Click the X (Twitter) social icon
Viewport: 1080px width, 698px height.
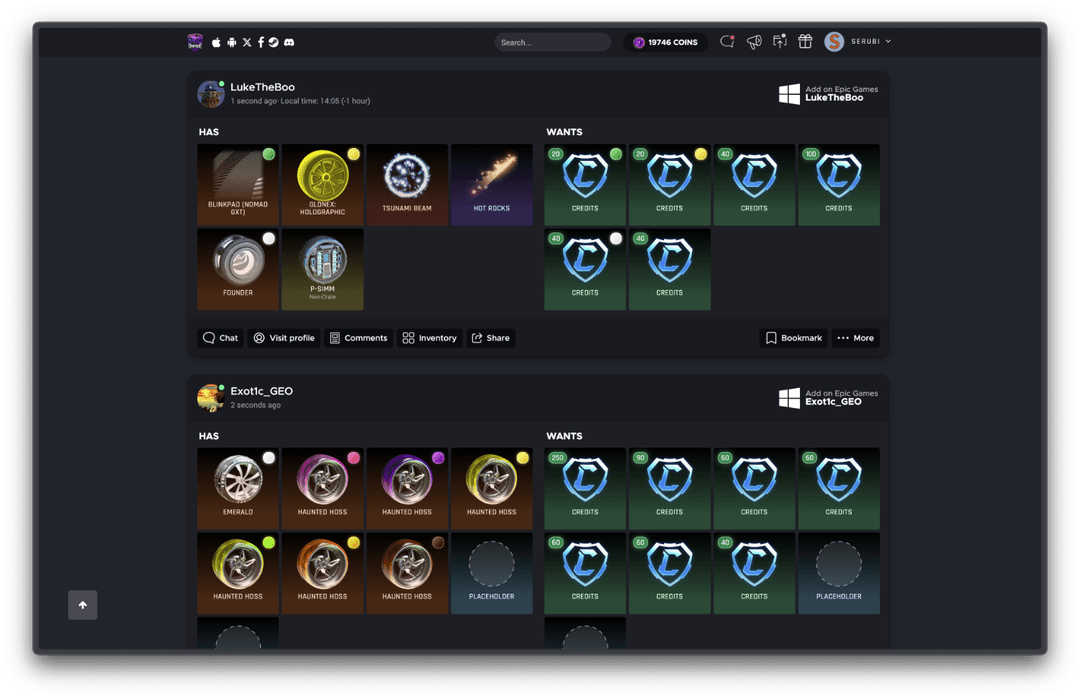247,42
